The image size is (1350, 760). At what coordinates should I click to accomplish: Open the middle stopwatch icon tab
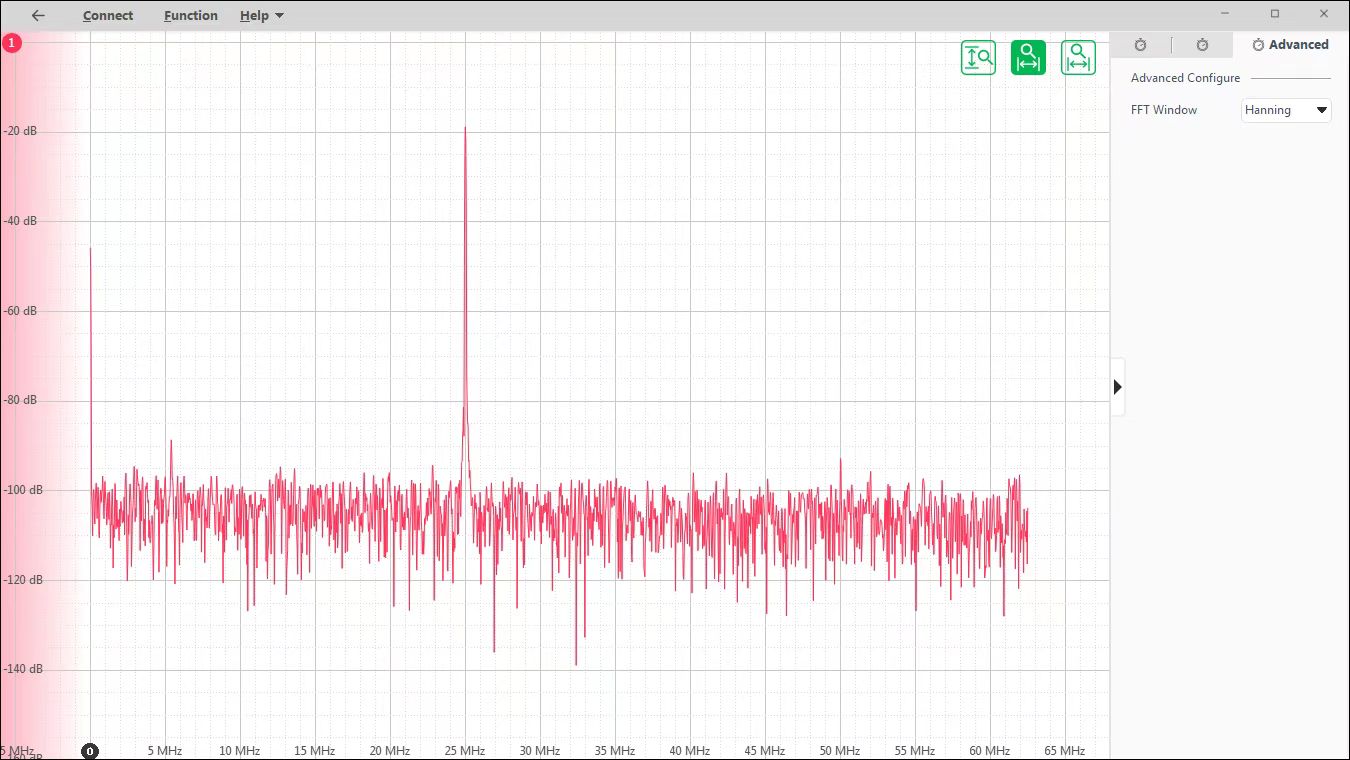pyautogui.click(x=1202, y=45)
